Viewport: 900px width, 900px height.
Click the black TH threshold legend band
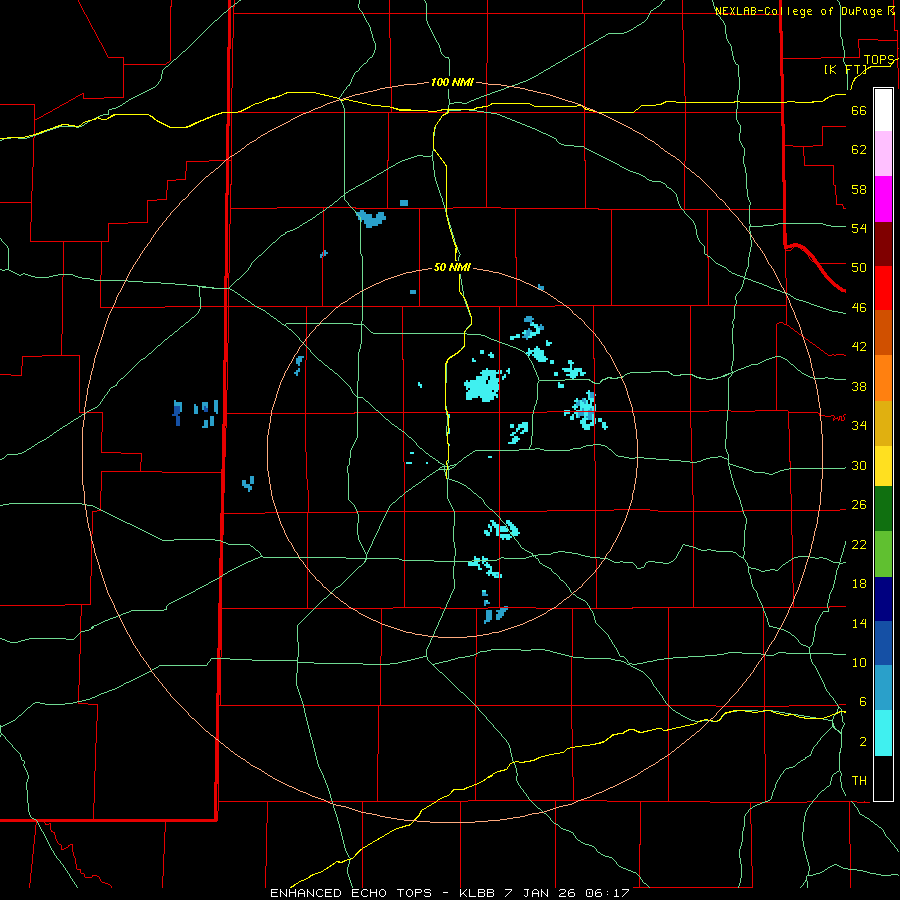tap(883, 778)
